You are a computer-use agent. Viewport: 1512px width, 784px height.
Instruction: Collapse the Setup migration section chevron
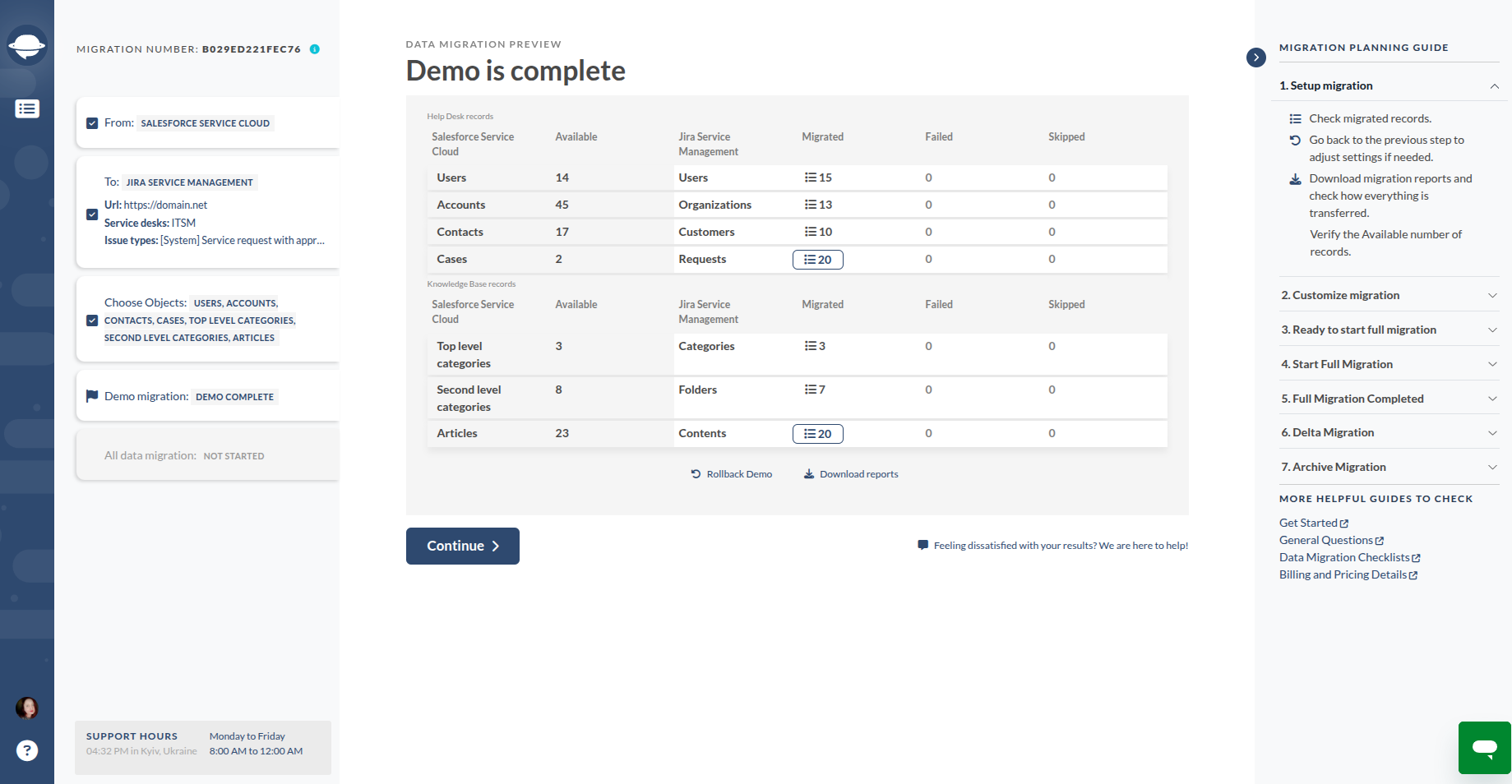coord(1494,86)
